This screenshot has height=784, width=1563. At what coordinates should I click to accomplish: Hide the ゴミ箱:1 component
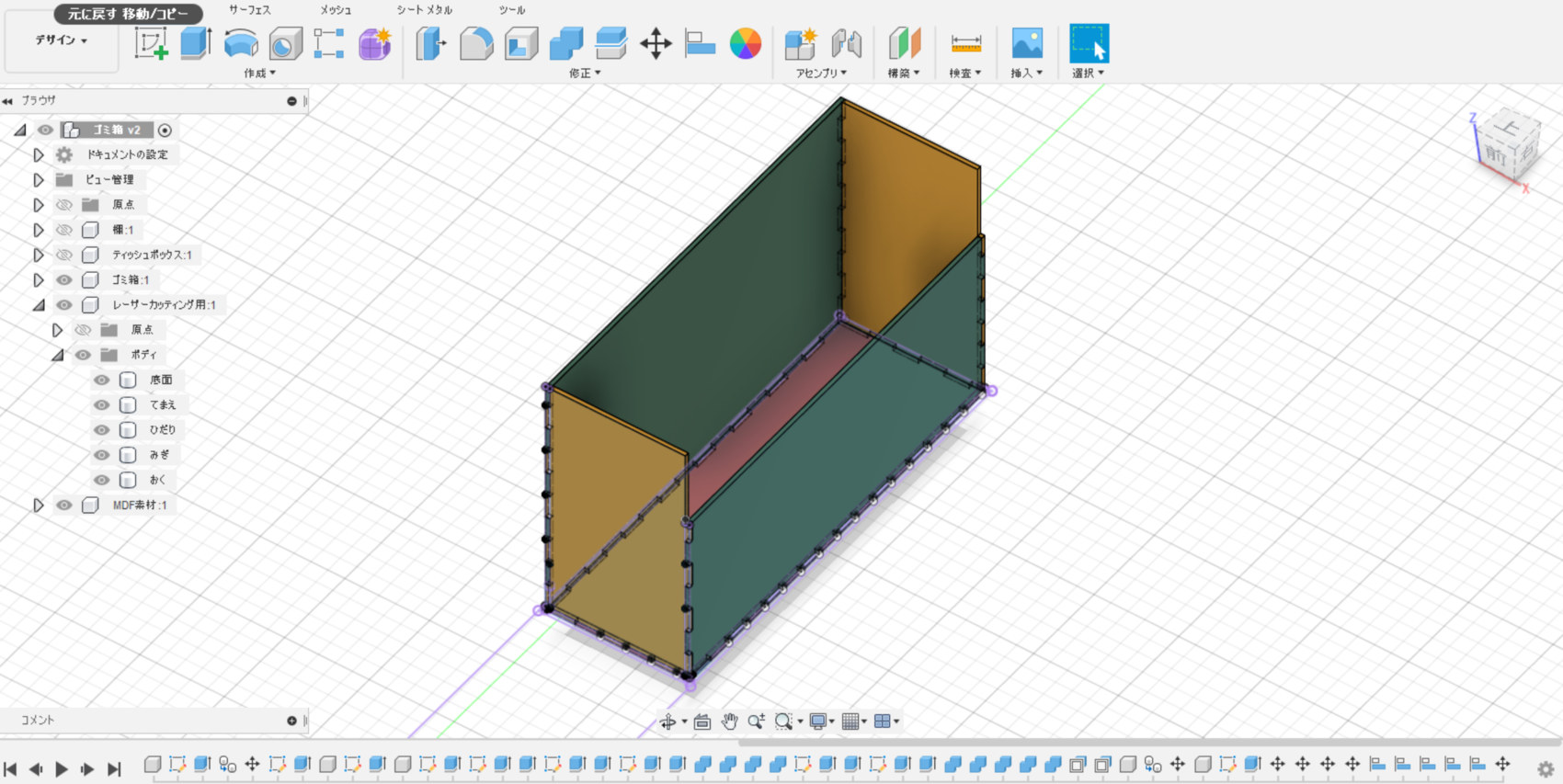[x=64, y=279]
